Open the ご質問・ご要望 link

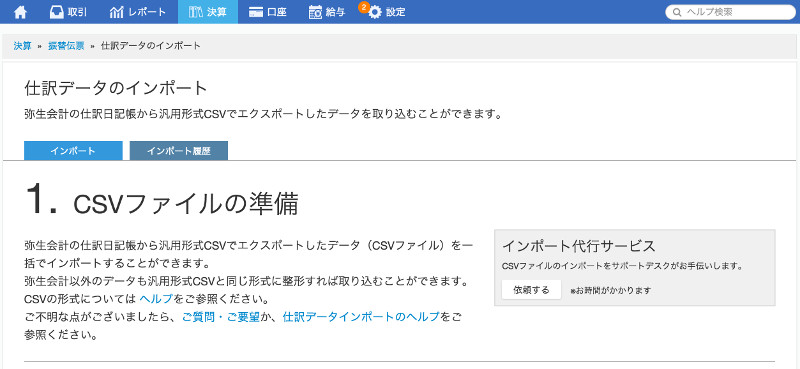(221, 317)
